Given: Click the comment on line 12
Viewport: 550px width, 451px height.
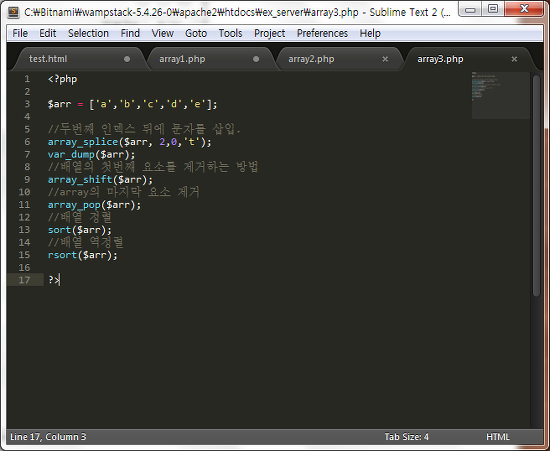Looking at the screenshot, I should coord(80,217).
